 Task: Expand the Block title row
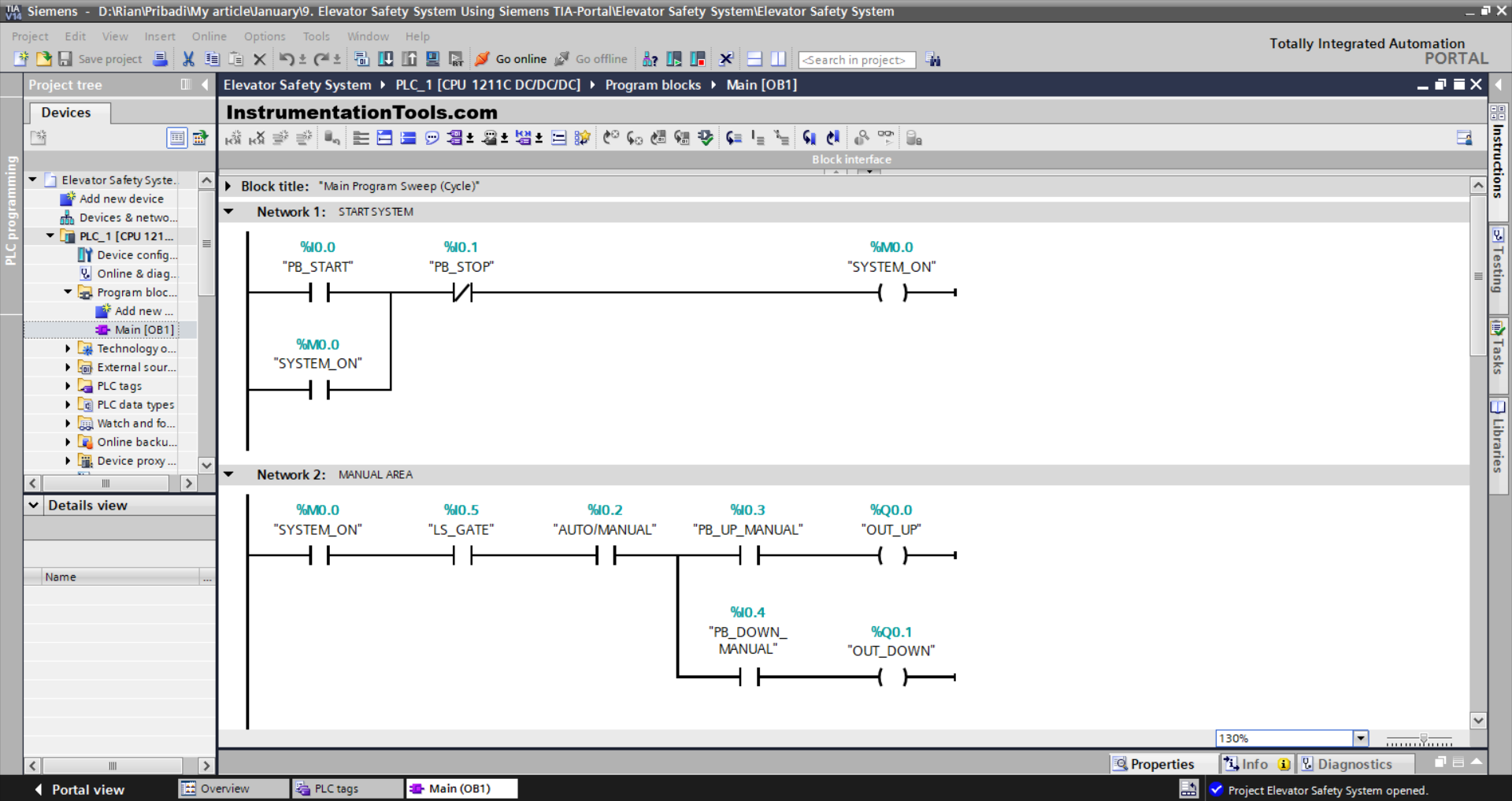click(228, 187)
